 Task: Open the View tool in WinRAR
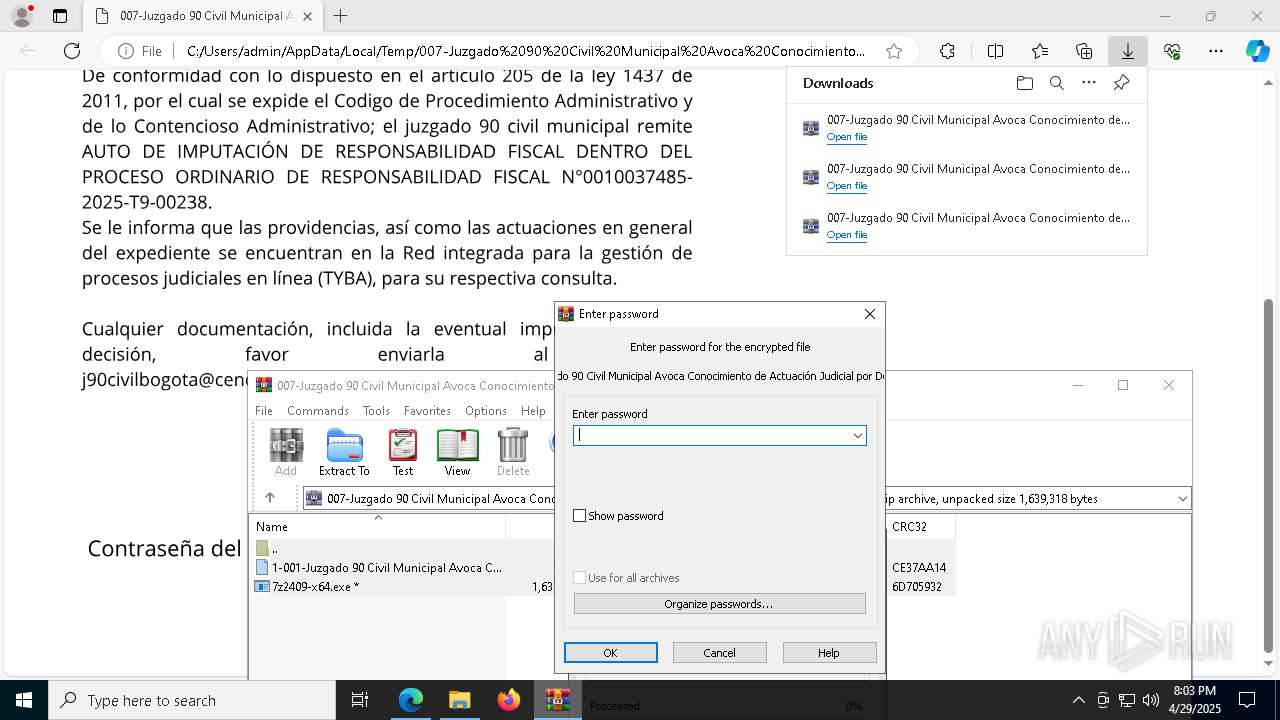(x=457, y=452)
